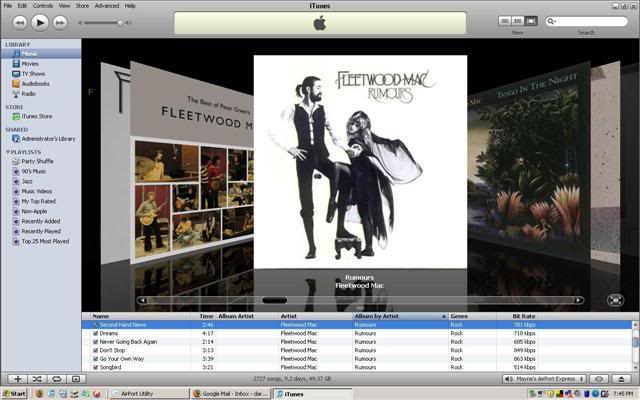Uncheck Never Going Back Again checkbox
The width and height of the screenshot is (640, 400).
click(x=96, y=342)
